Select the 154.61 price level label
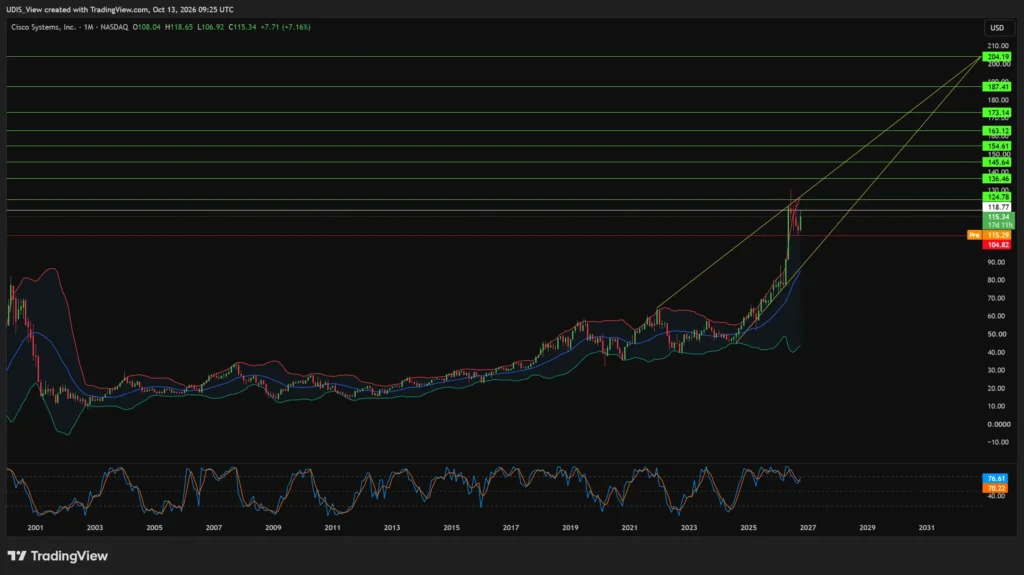Screen dimensions: 1024x575 (997, 146)
